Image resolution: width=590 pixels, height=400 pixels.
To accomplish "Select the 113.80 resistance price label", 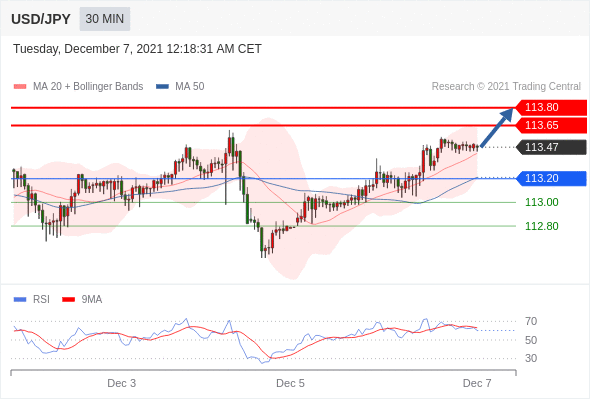I will click(x=551, y=107).
